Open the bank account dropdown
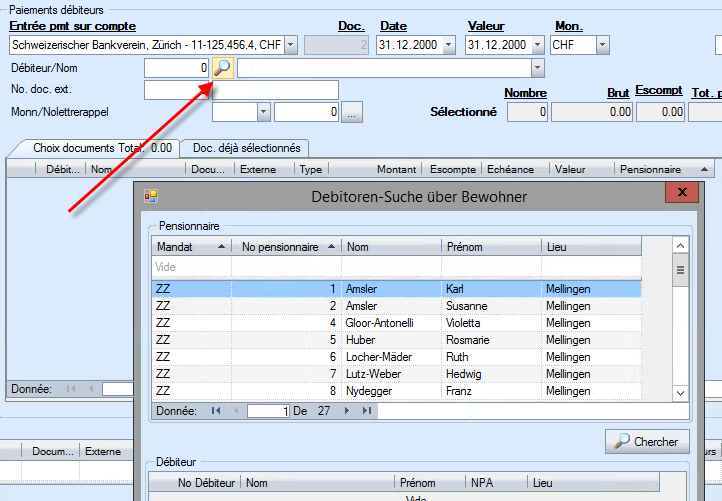The width and height of the screenshot is (722, 501). pos(290,45)
